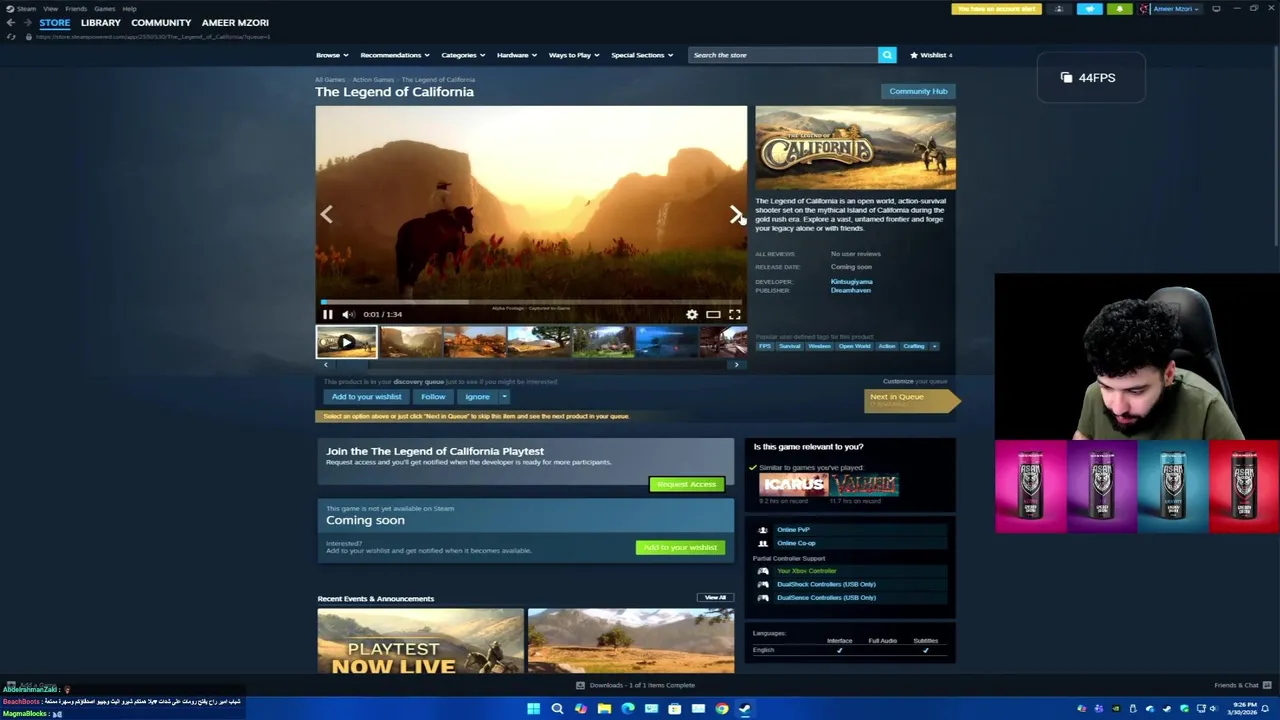Open the Games menu
This screenshot has width=1280, height=720.
(105, 8)
